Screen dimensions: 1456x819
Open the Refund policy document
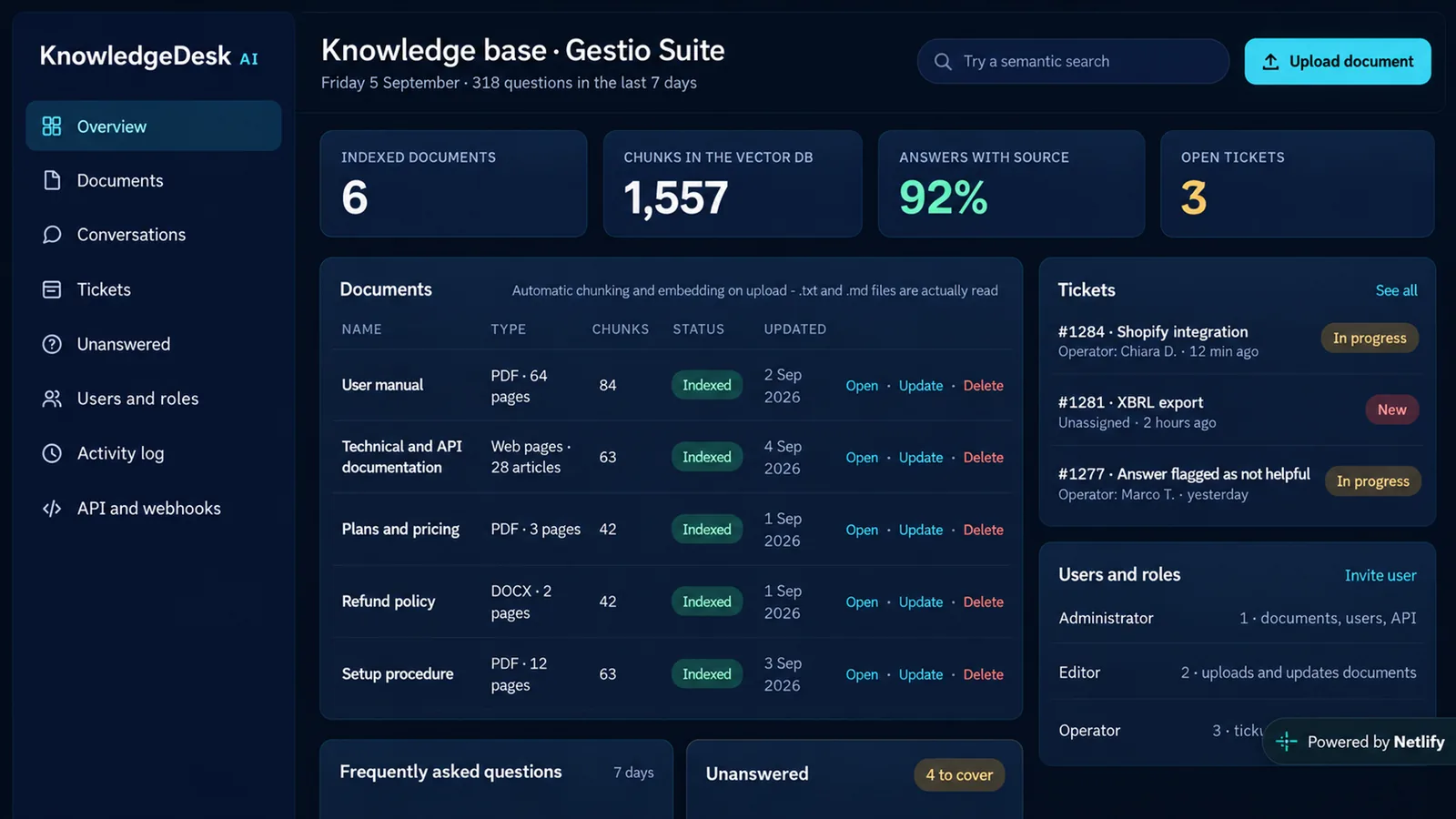tap(862, 602)
